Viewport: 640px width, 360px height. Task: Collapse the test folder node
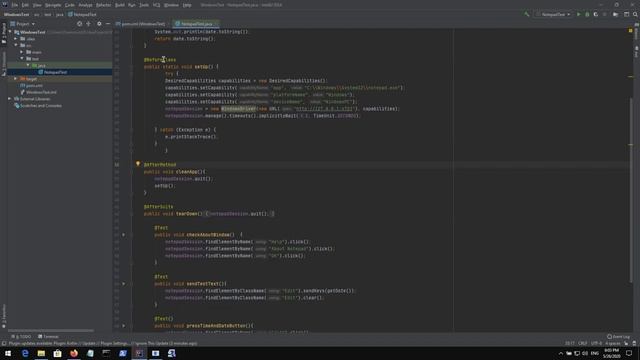pos(22,59)
